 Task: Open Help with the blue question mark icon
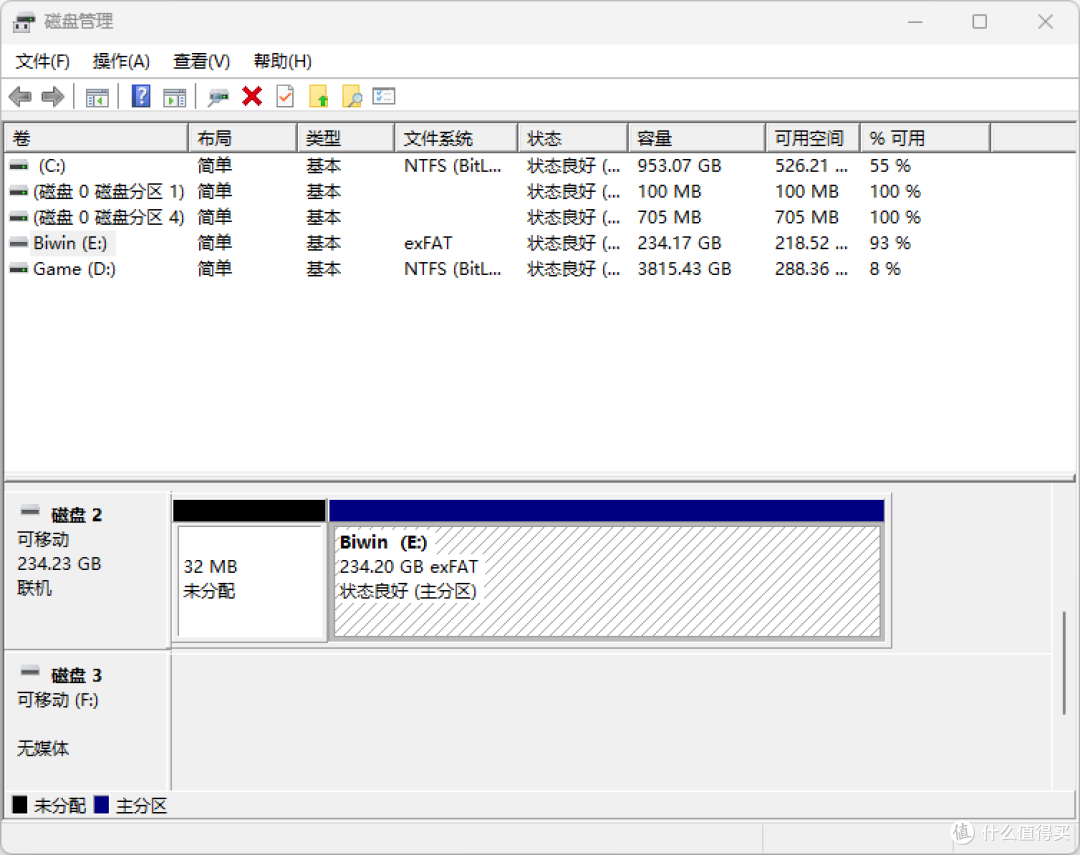pyautogui.click(x=141, y=96)
